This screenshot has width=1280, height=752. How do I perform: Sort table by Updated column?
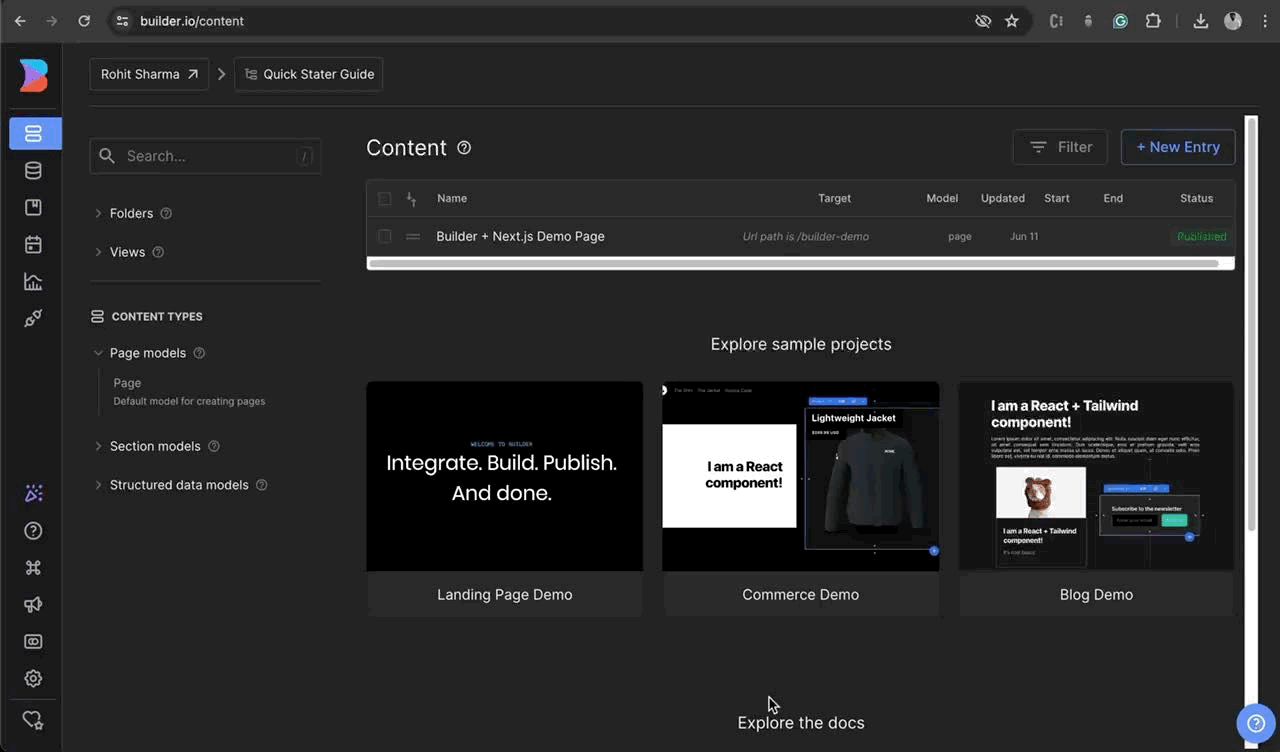tap(1002, 198)
